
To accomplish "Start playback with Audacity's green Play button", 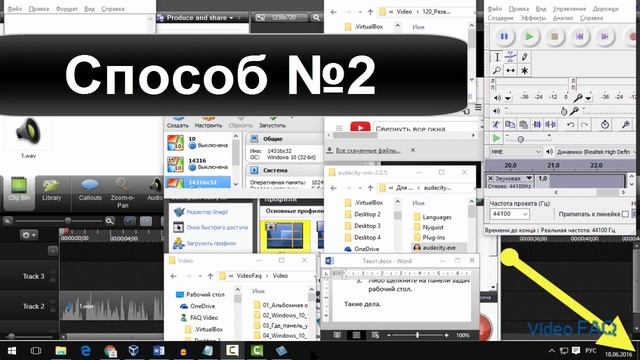I will (529, 37).
